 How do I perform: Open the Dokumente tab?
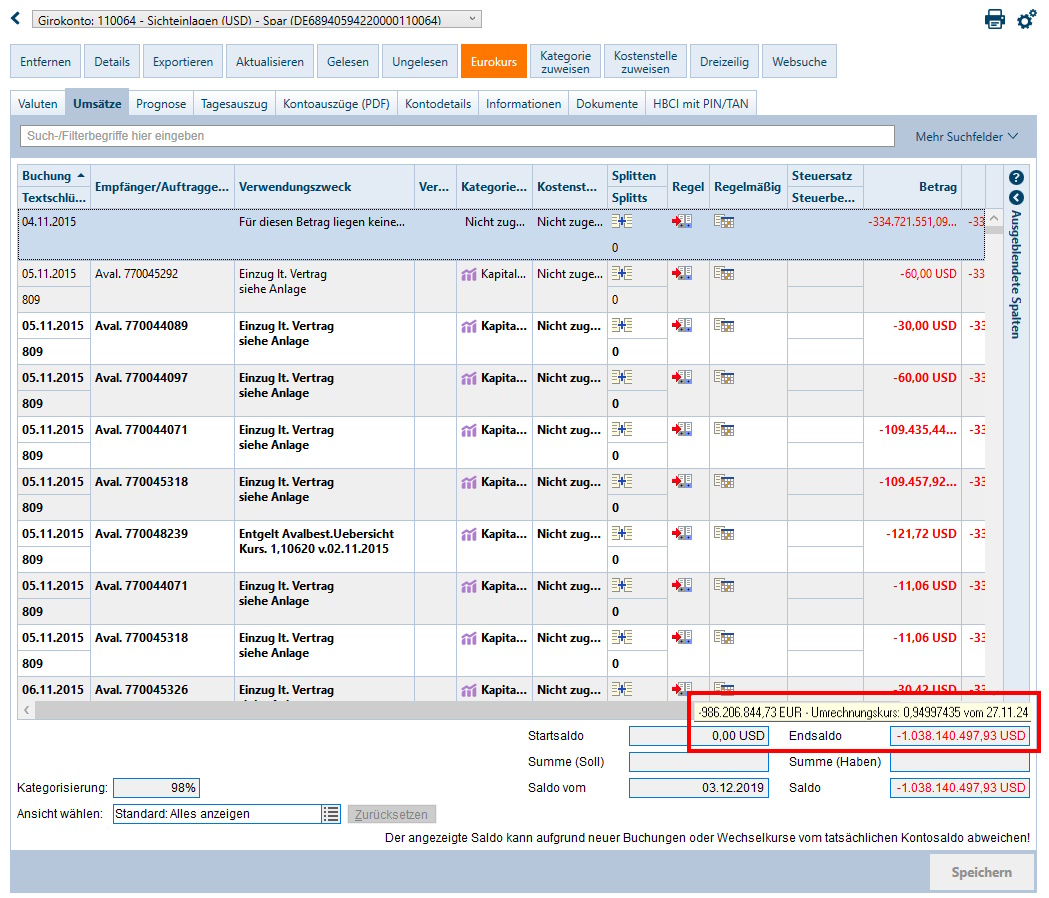coord(607,104)
